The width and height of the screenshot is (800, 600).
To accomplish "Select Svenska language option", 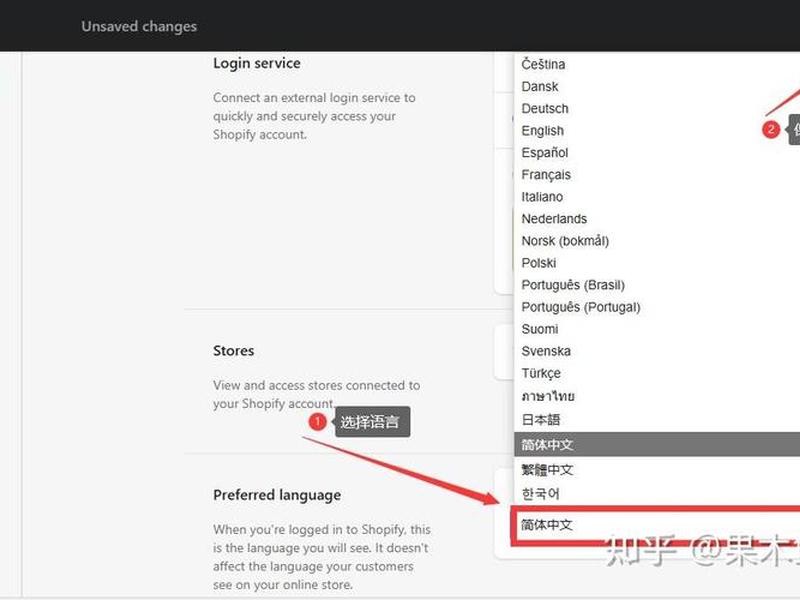I will click(657, 351).
